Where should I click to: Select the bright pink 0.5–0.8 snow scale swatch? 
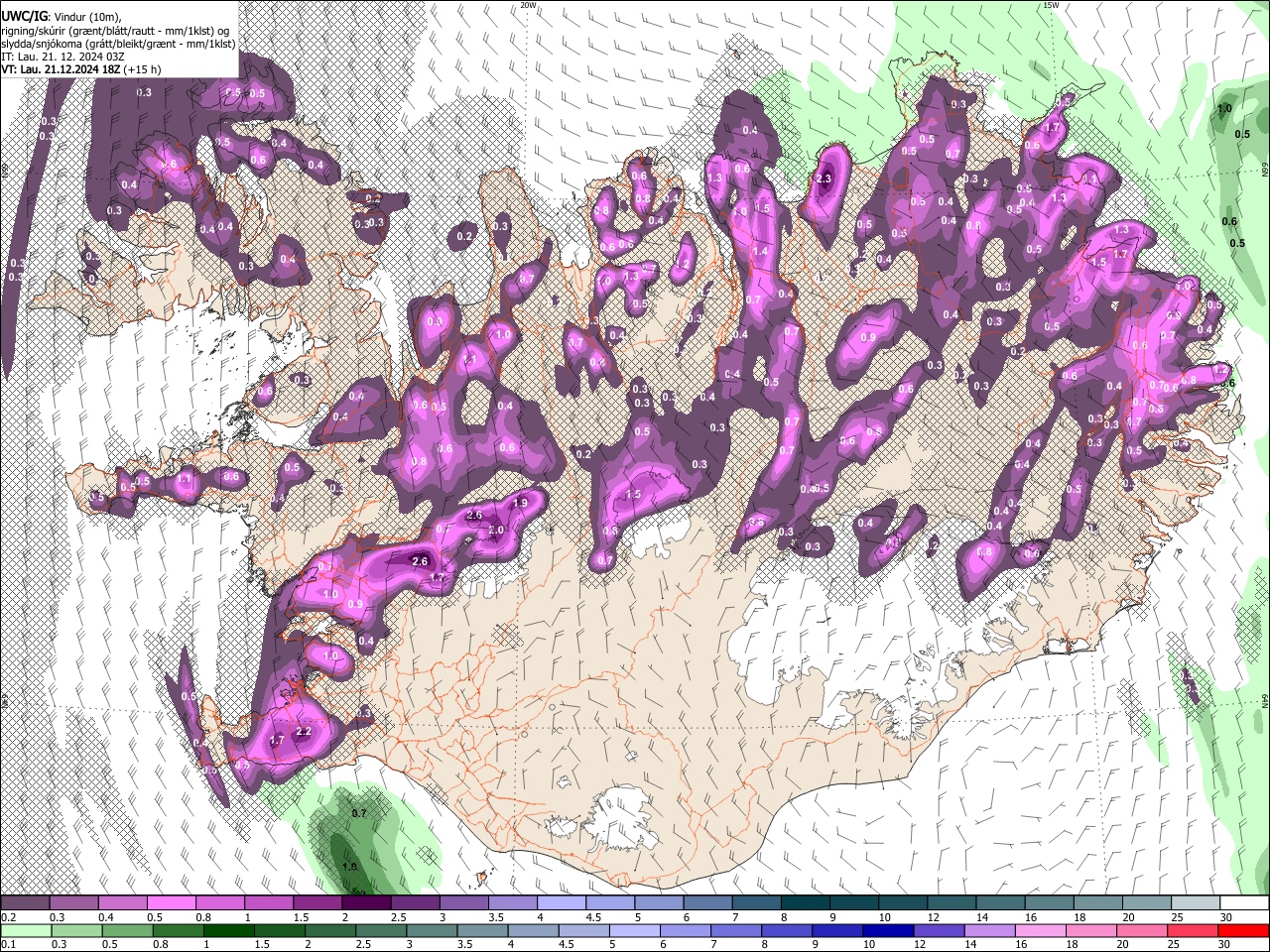click(171, 903)
